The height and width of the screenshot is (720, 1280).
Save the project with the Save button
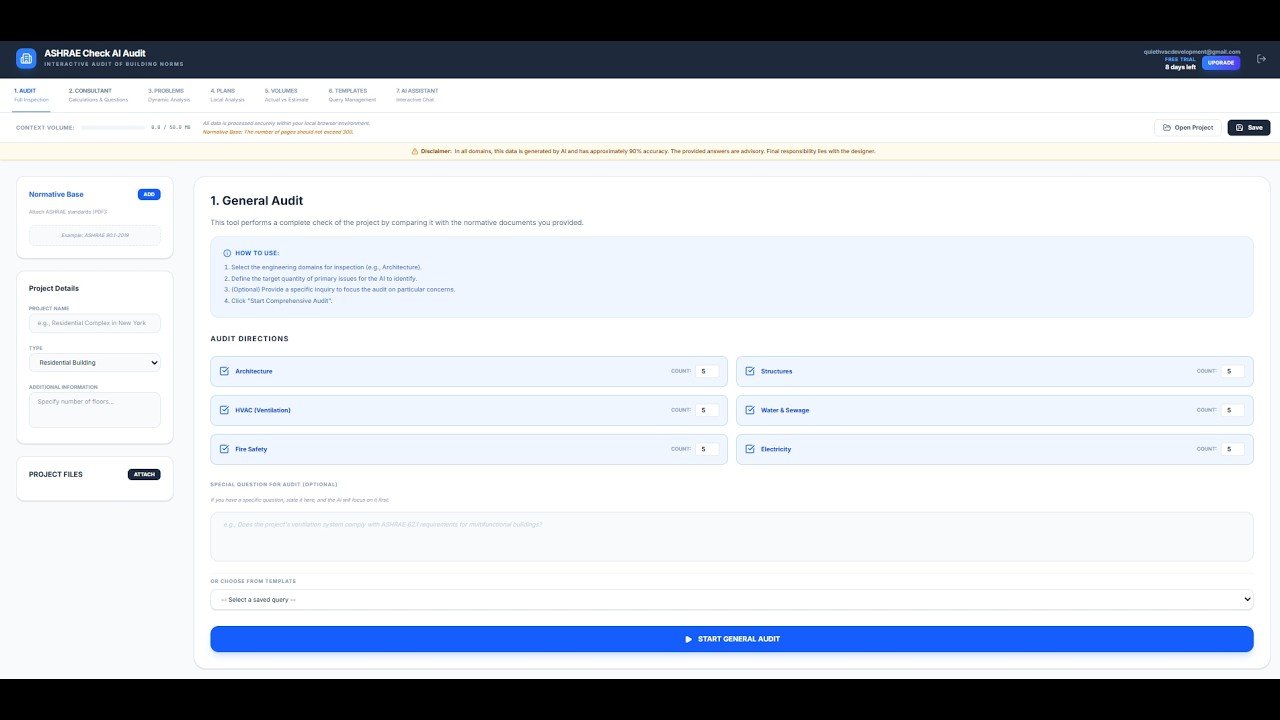pyautogui.click(x=1249, y=128)
